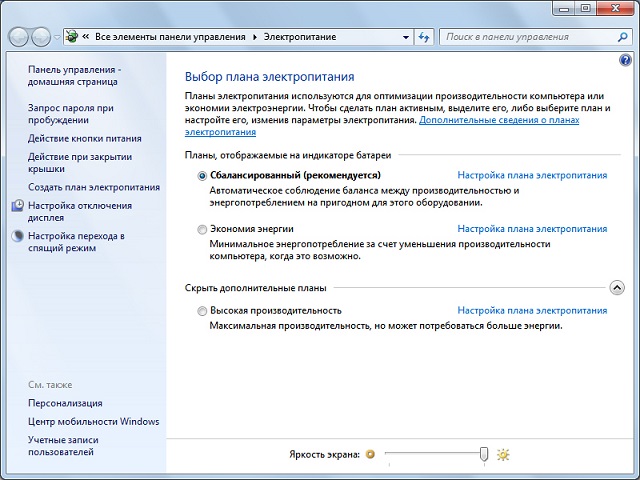Click the screen brightness slider handle

[484, 454]
